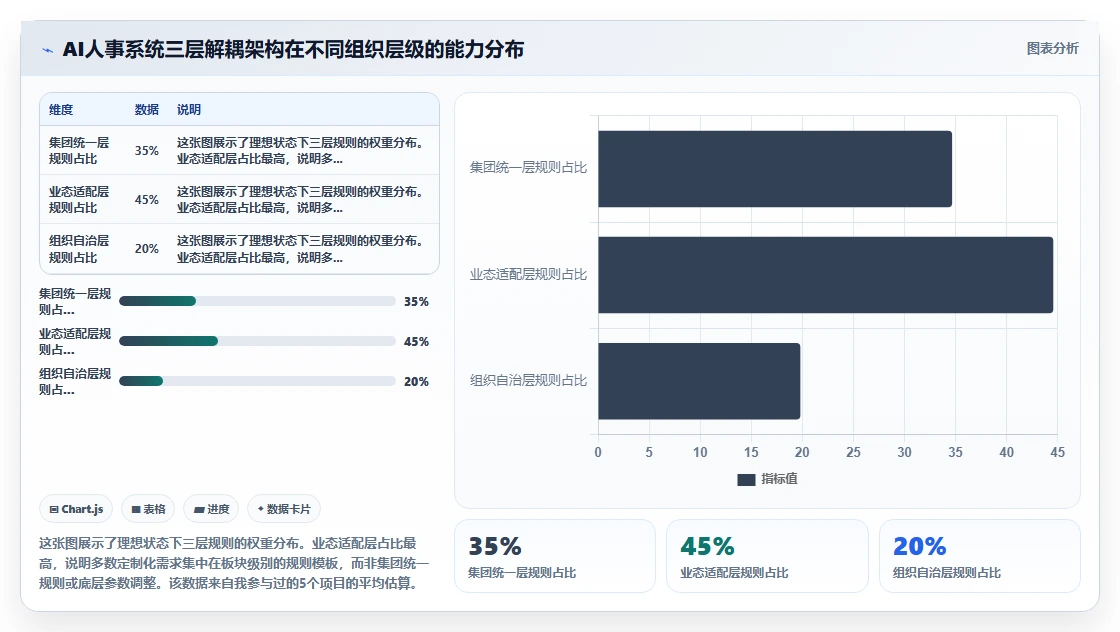The width and height of the screenshot is (1120, 632).
Task: Click the 组织自治层规则占比 progress bar
Action: [x=257, y=381]
